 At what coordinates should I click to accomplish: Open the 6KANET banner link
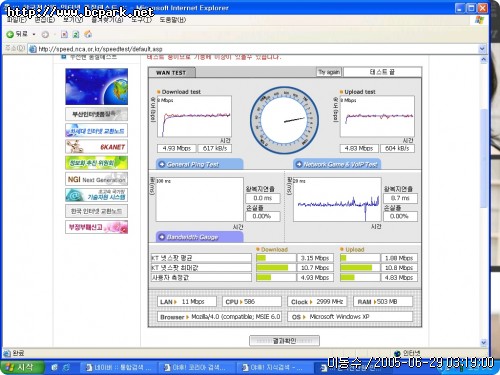point(97,147)
